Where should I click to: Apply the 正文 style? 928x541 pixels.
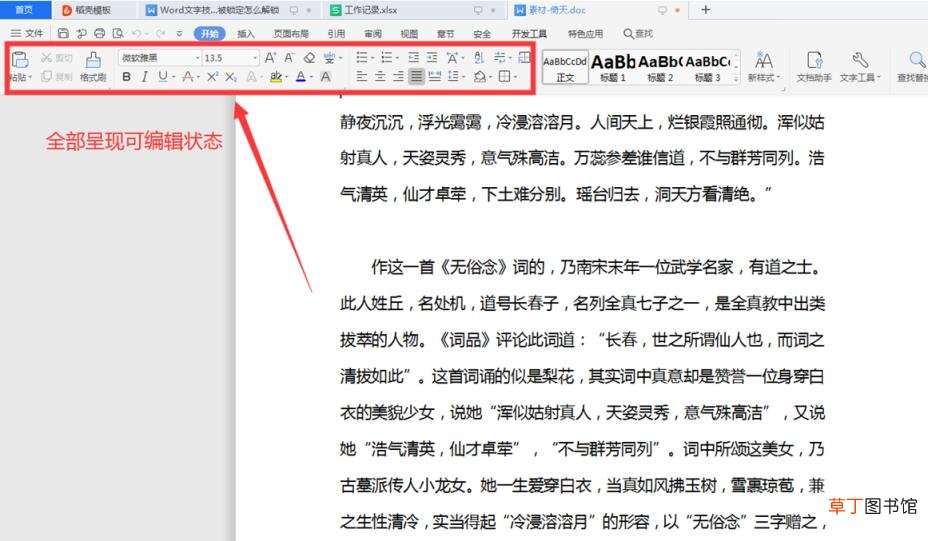tap(565, 67)
